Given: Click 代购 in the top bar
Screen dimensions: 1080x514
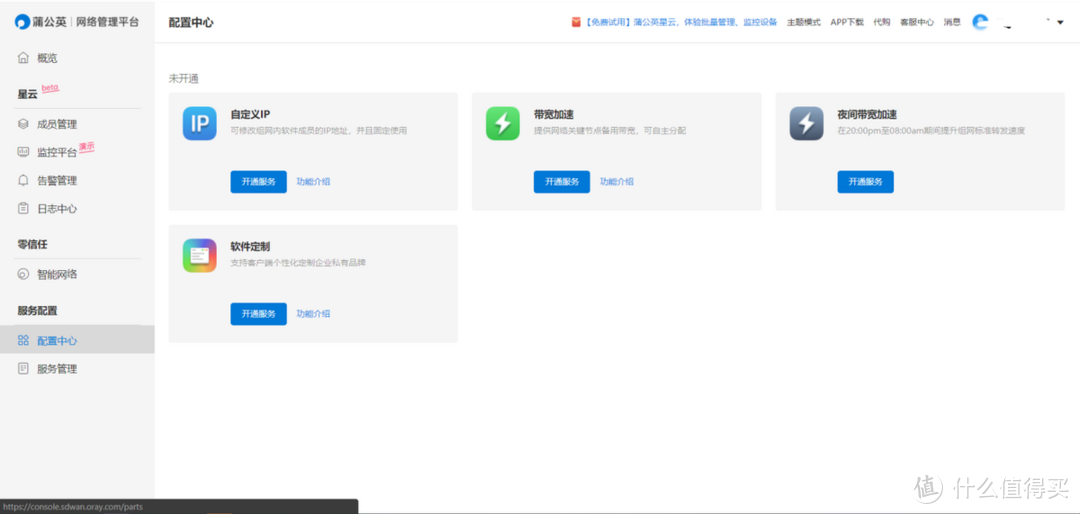Looking at the screenshot, I should (882, 22).
